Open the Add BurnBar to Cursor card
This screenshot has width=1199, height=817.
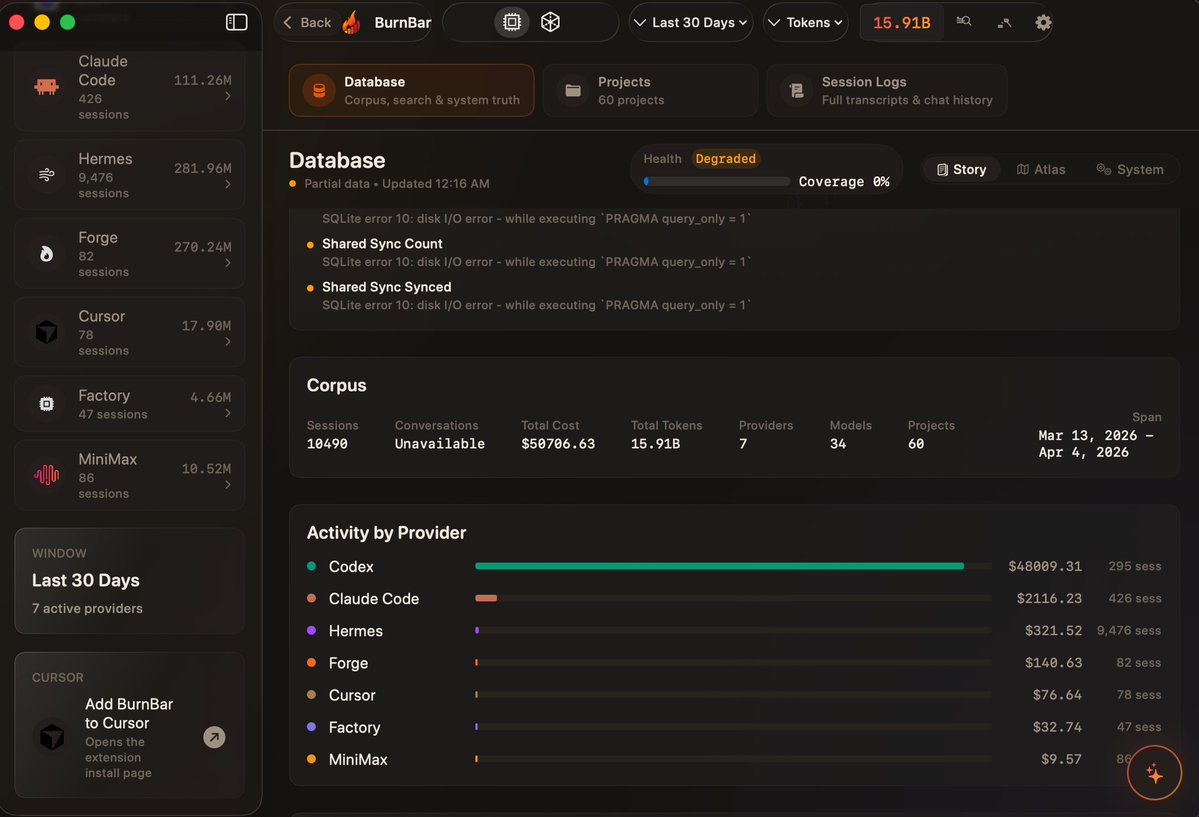(x=129, y=725)
